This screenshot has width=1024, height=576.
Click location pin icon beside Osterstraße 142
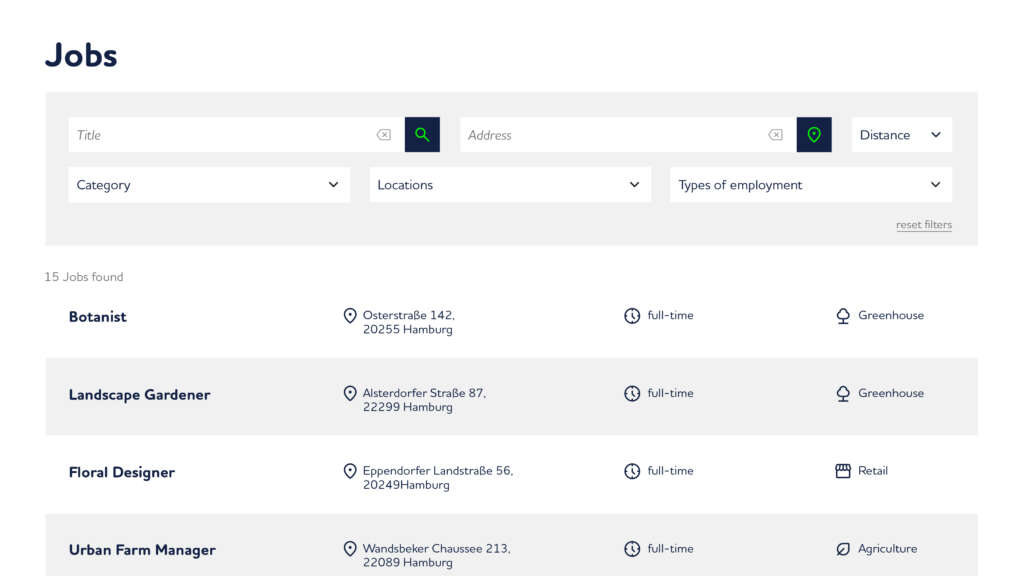350,315
